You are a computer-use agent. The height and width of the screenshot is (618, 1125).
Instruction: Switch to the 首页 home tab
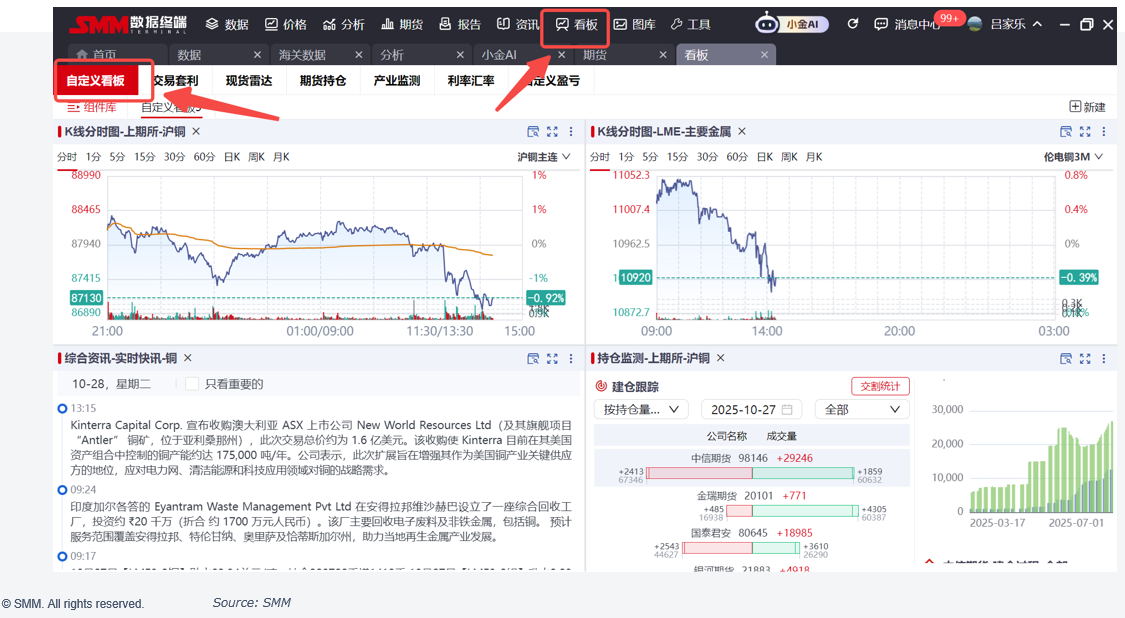(96, 55)
